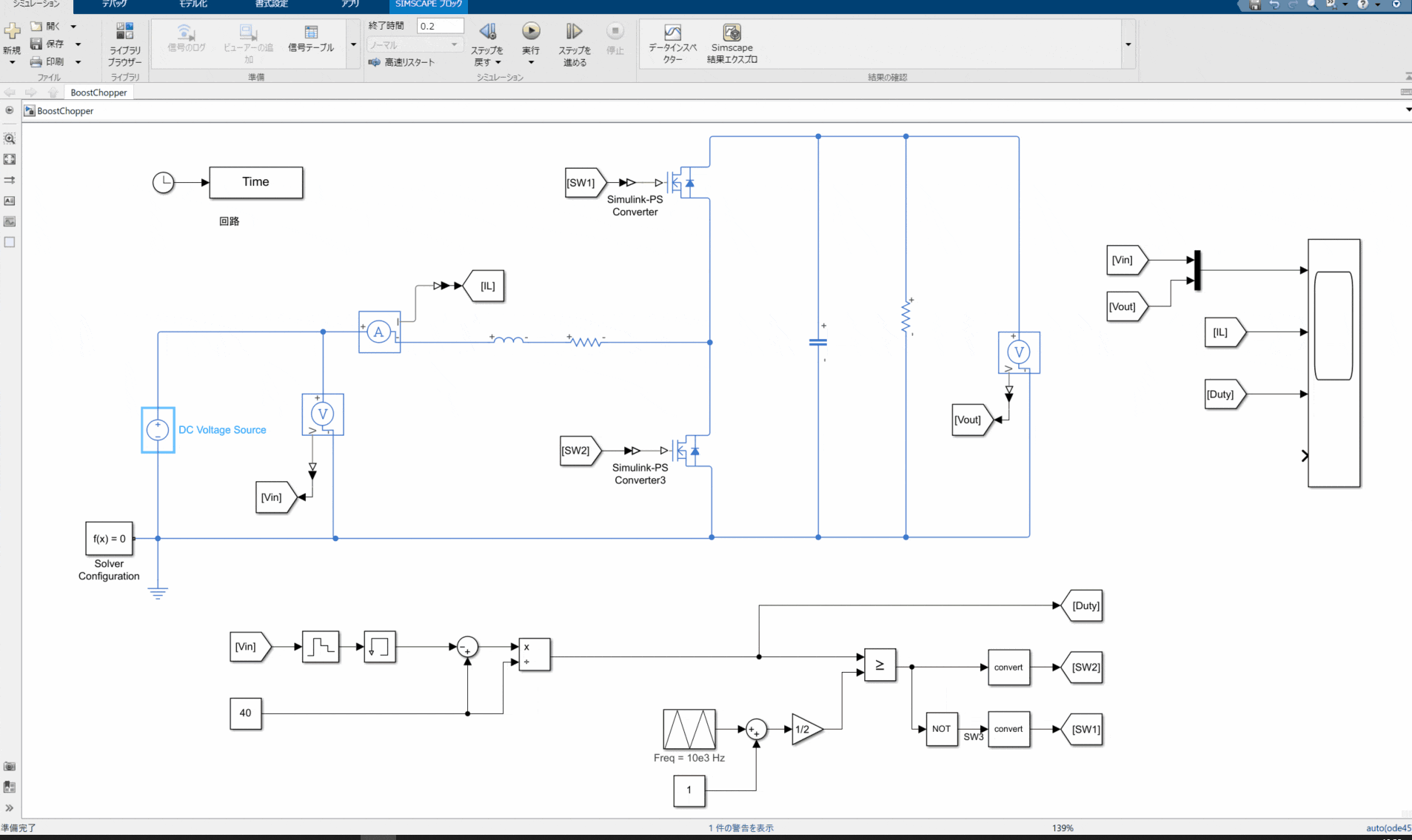Click ステップを戻す (Step Back) icon

click(487, 31)
